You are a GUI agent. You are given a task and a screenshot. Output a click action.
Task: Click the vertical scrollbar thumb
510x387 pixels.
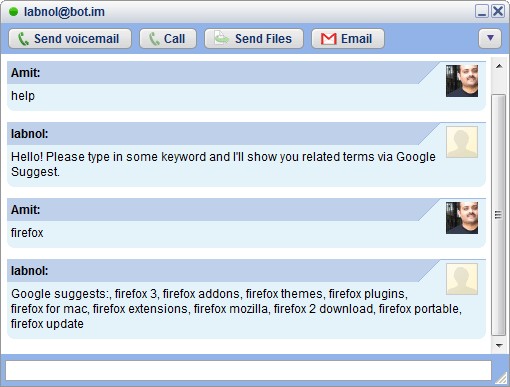coord(499,215)
